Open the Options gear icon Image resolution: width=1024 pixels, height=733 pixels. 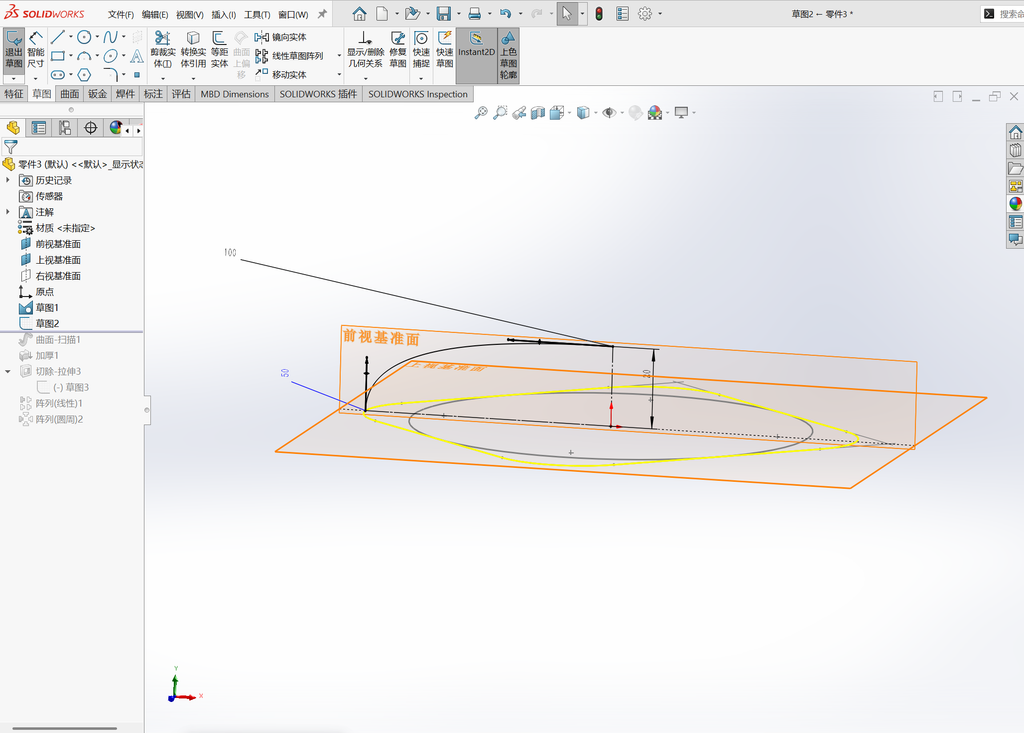[645, 14]
